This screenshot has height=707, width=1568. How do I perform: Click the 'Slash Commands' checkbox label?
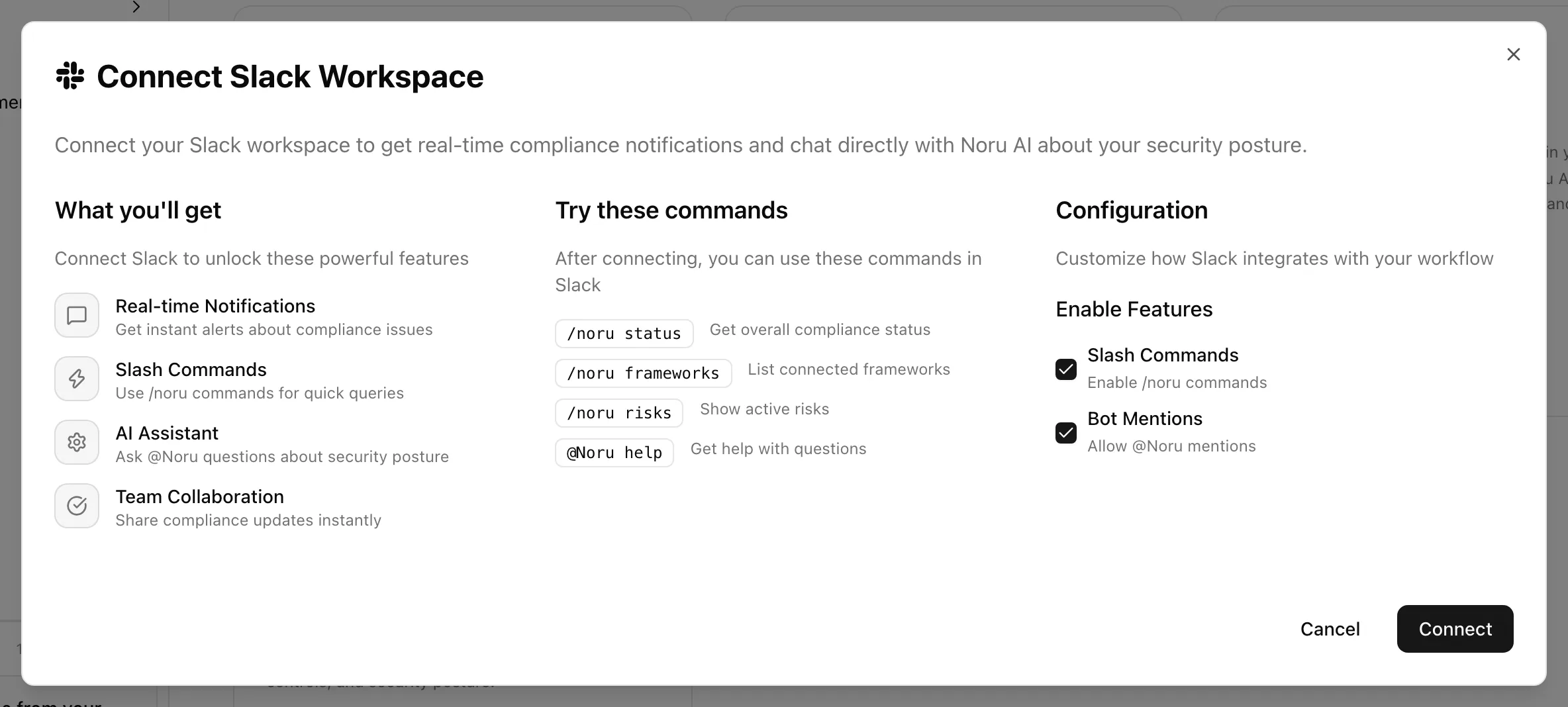tap(1163, 355)
